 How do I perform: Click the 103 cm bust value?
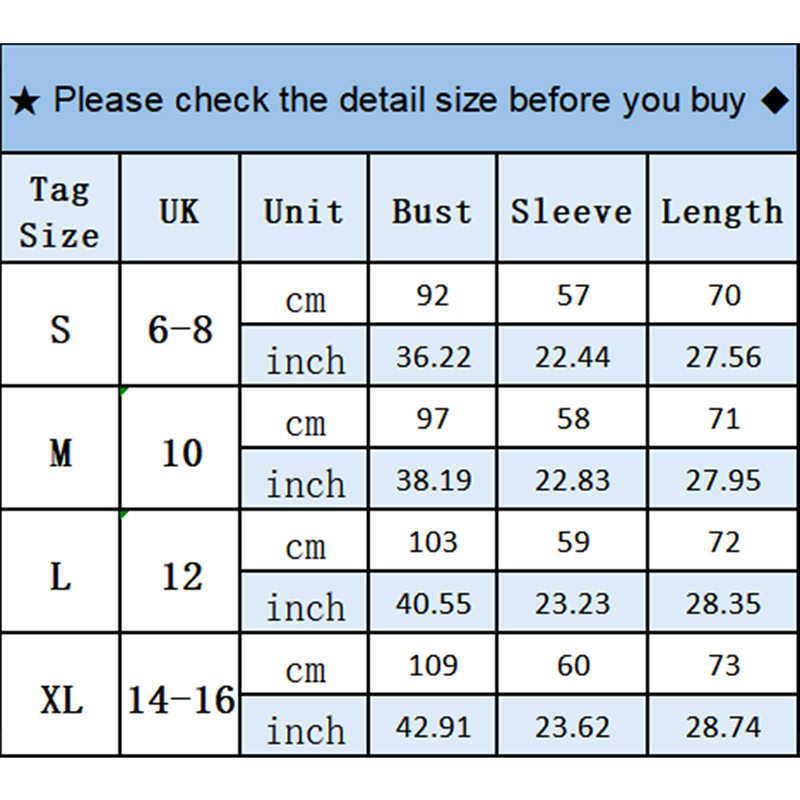click(x=432, y=542)
